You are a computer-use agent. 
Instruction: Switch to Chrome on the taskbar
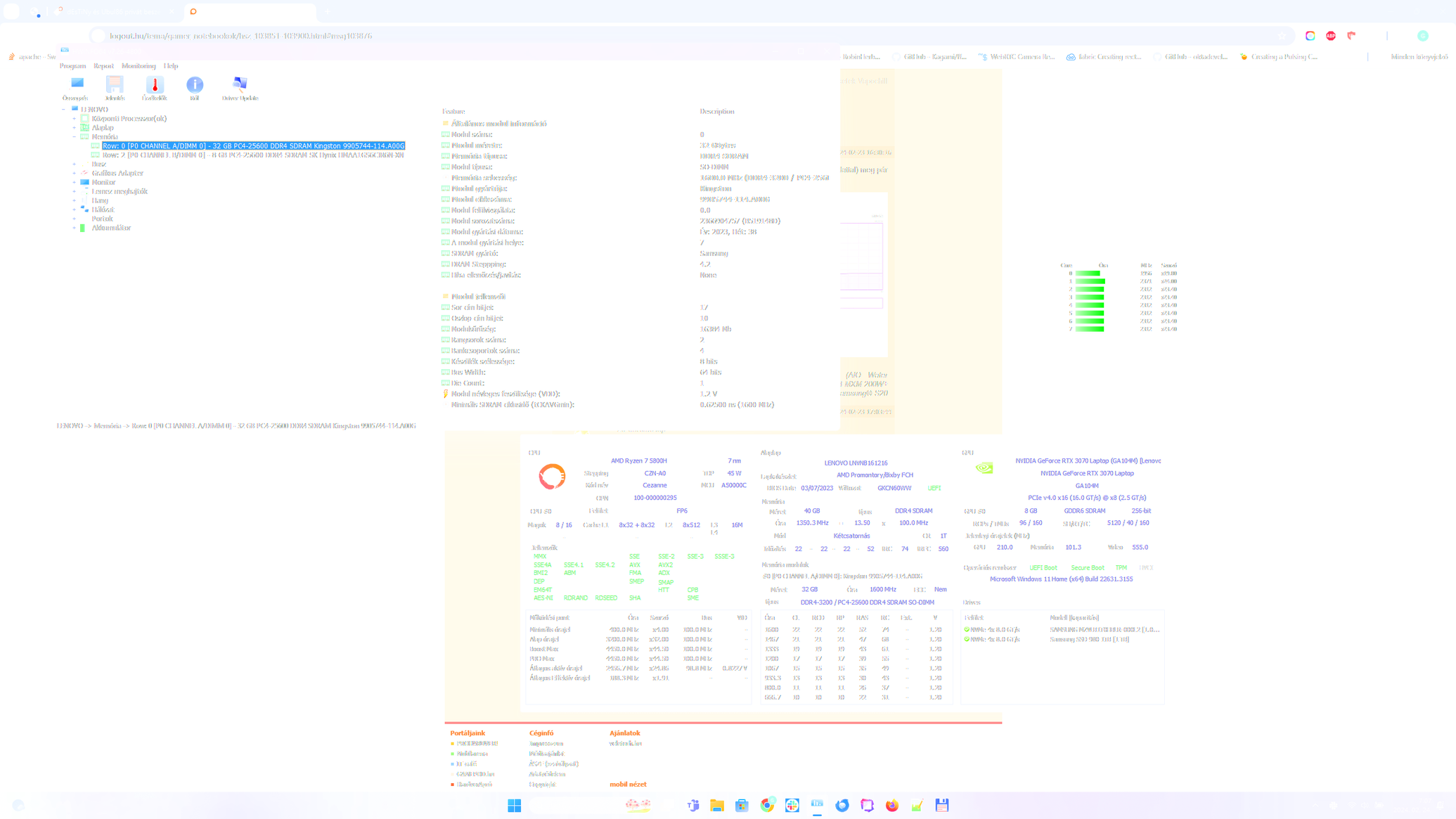(x=768, y=805)
